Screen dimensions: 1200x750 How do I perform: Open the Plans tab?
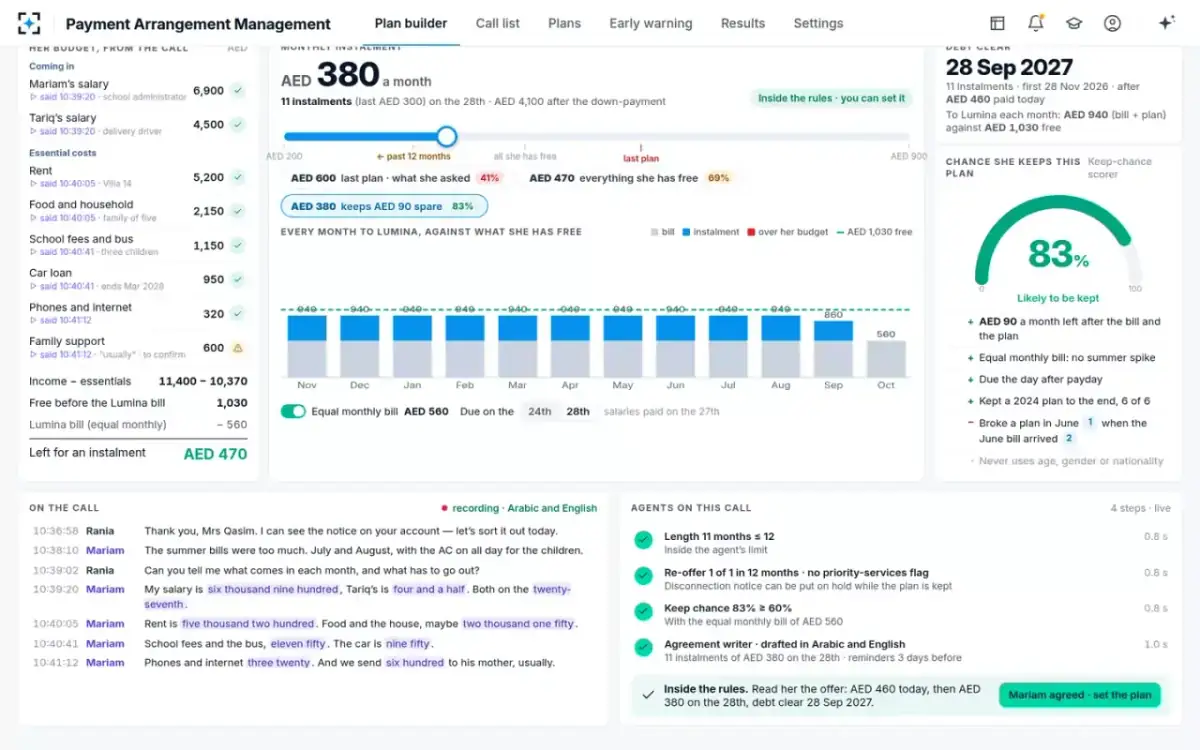point(565,23)
